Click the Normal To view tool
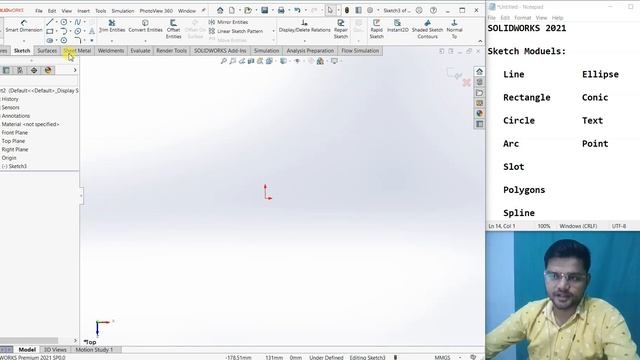The width and height of the screenshot is (640, 360). [454, 29]
